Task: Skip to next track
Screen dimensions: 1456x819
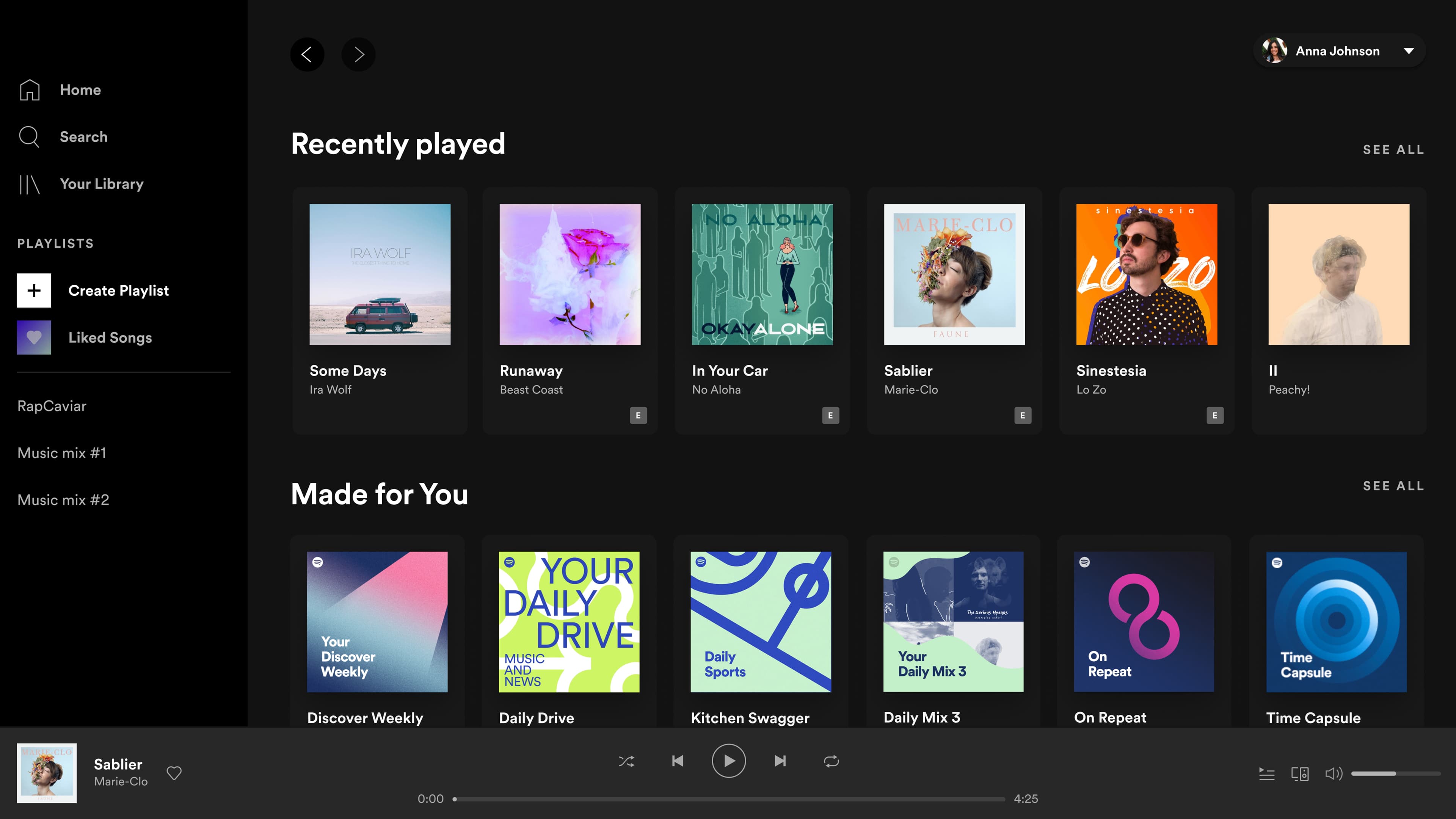Action: (x=780, y=761)
